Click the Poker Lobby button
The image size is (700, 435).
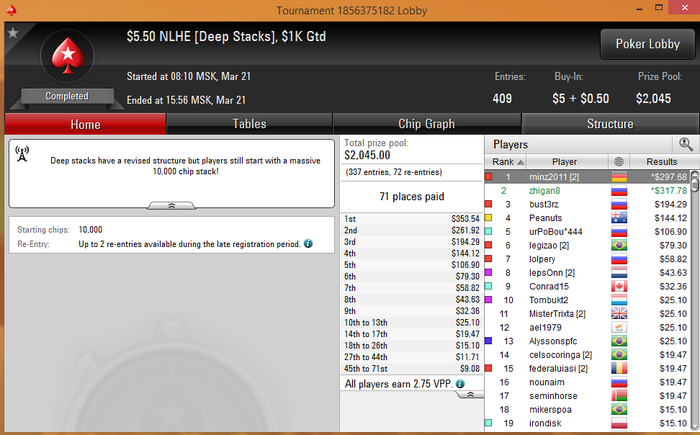coord(647,44)
